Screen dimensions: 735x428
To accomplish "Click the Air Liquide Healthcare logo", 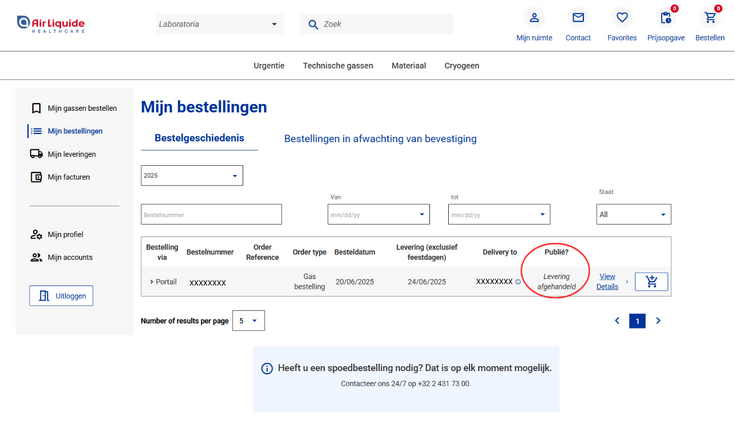I will coord(51,24).
